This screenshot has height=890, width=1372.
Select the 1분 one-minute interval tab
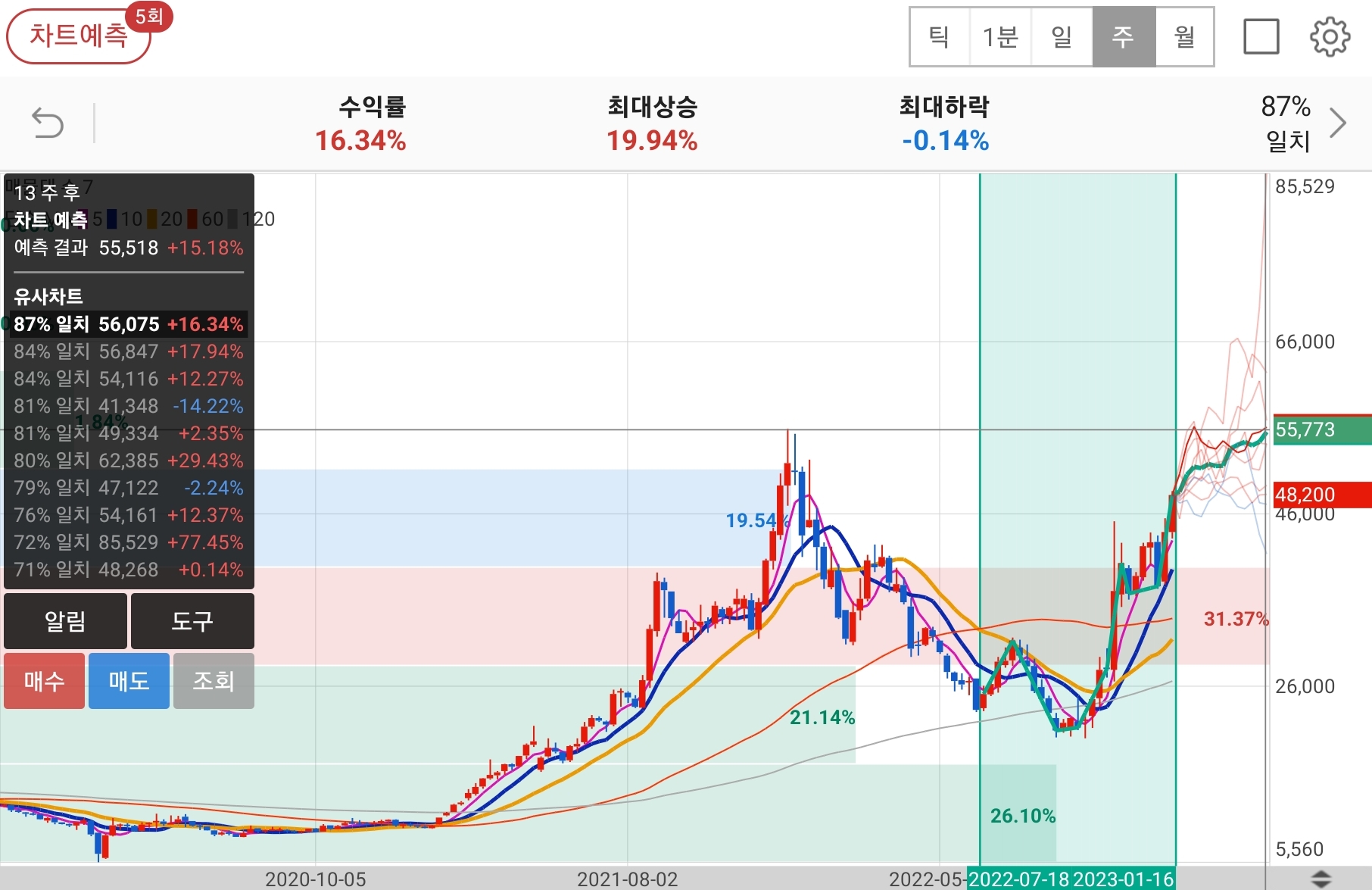(1000, 36)
